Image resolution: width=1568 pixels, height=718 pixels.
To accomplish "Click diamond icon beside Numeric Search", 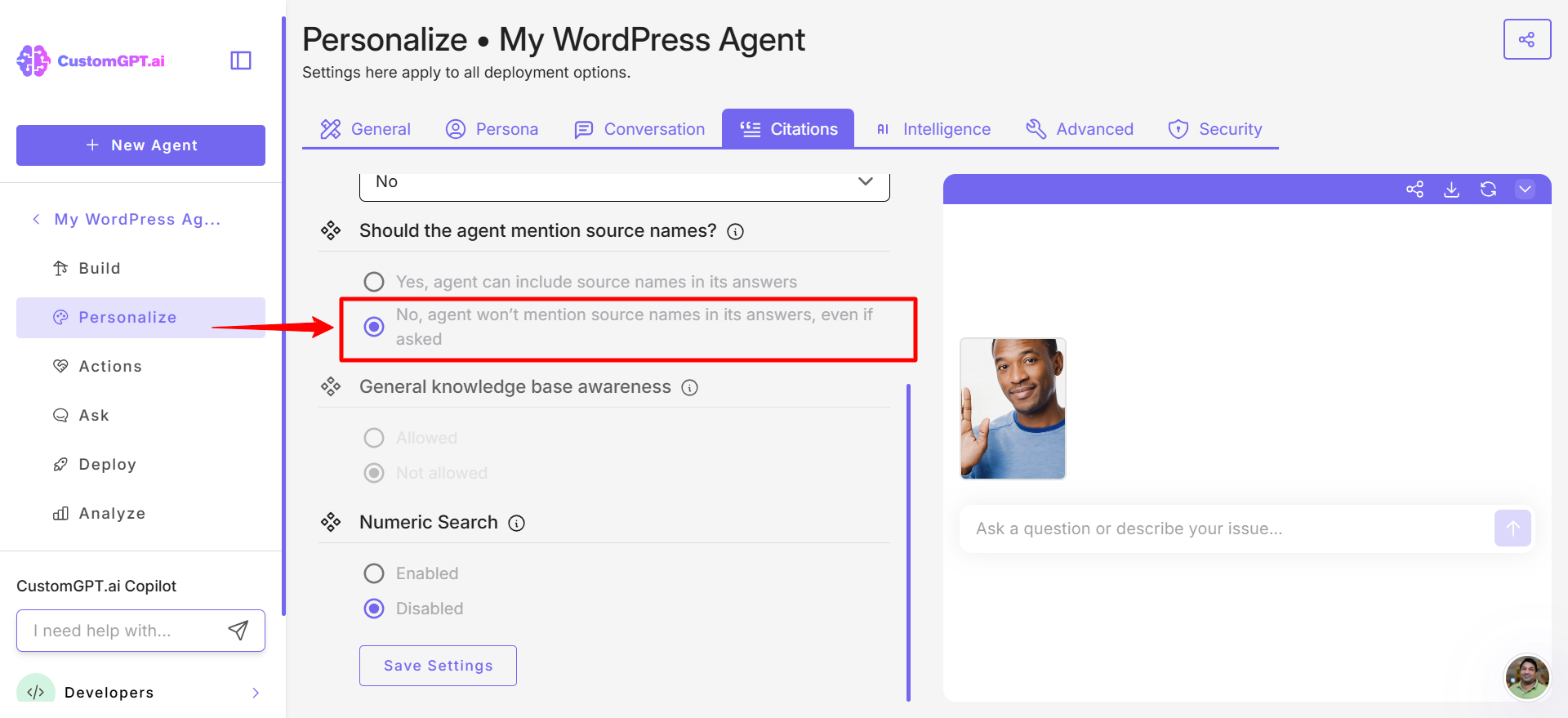I will (331, 522).
